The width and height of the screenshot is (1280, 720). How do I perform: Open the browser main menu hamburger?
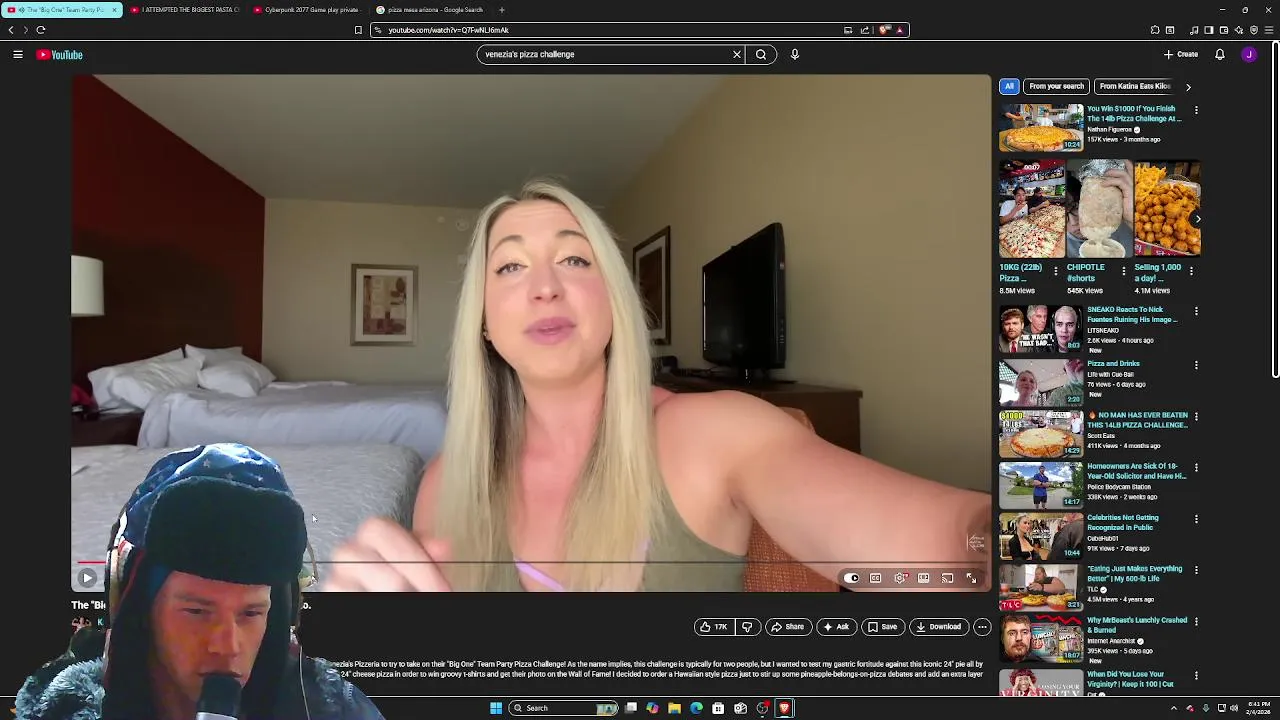1270,30
